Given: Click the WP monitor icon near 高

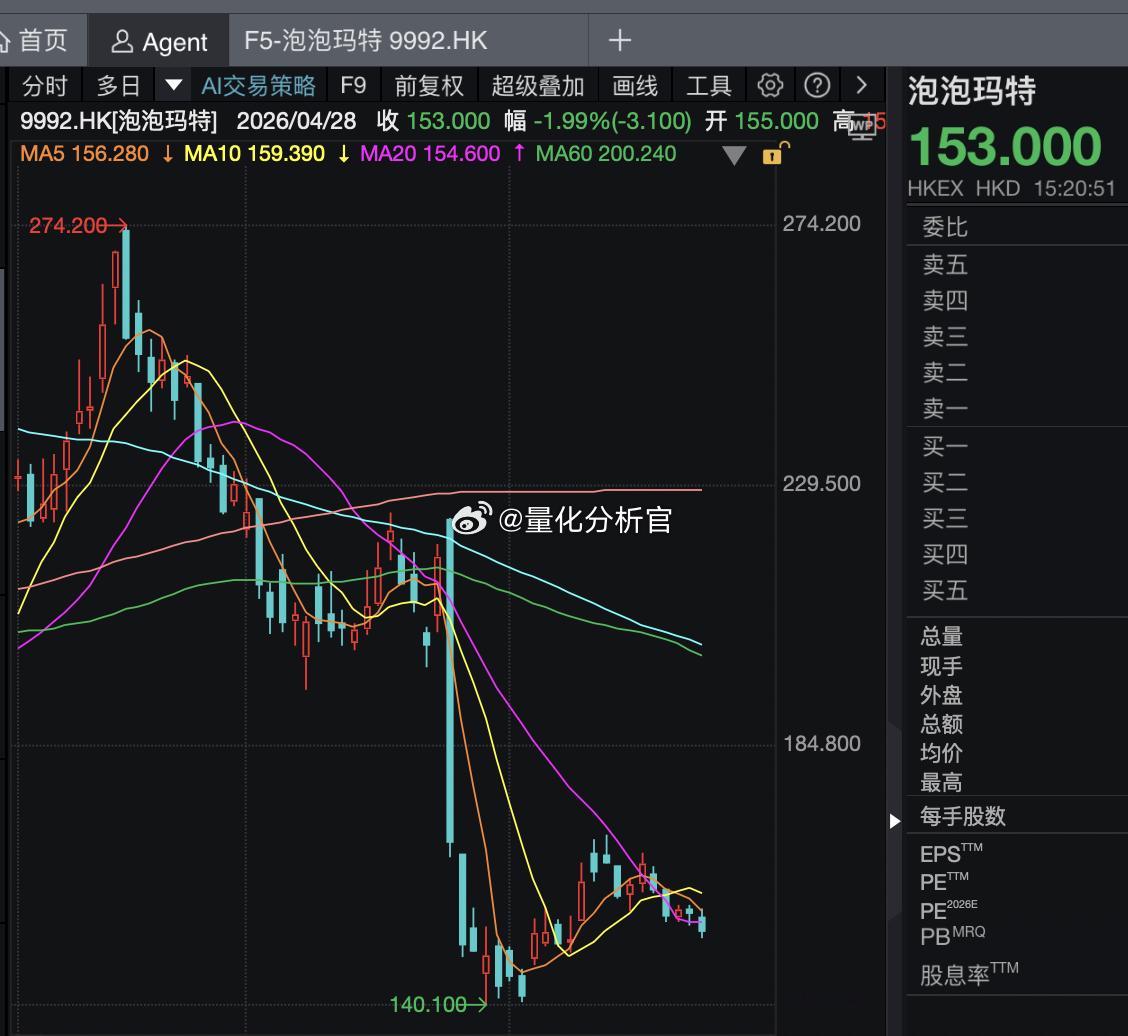Looking at the screenshot, I should (x=862, y=127).
